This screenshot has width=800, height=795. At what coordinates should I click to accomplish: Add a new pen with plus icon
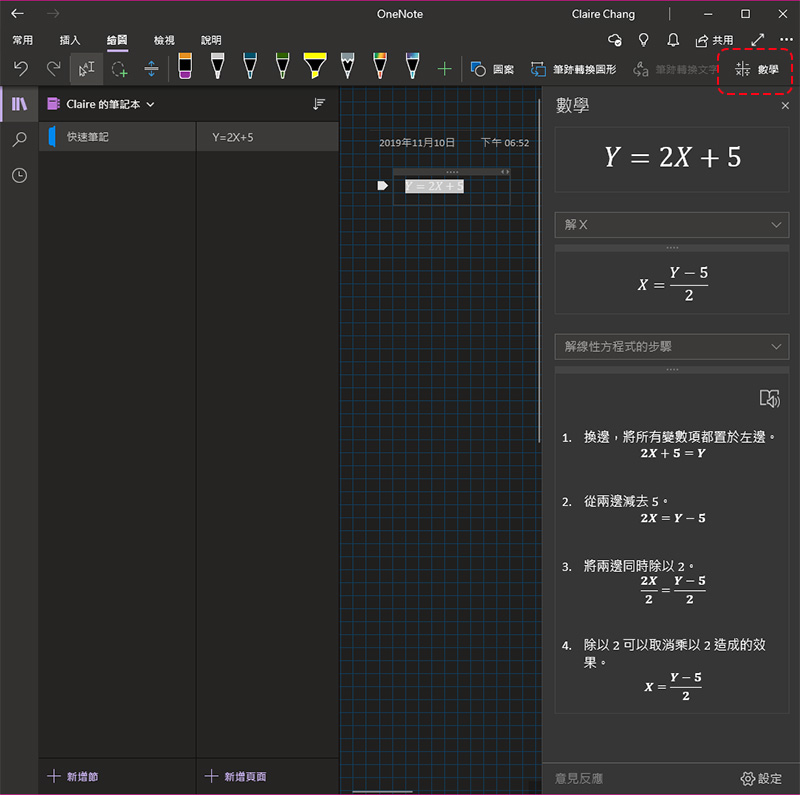point(445,69)
